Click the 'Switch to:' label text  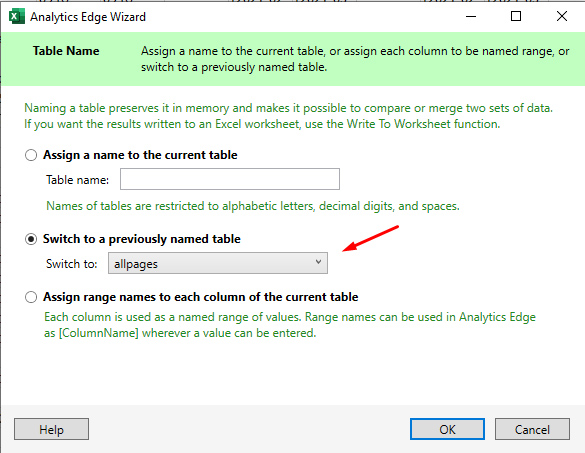click(72, 264)
